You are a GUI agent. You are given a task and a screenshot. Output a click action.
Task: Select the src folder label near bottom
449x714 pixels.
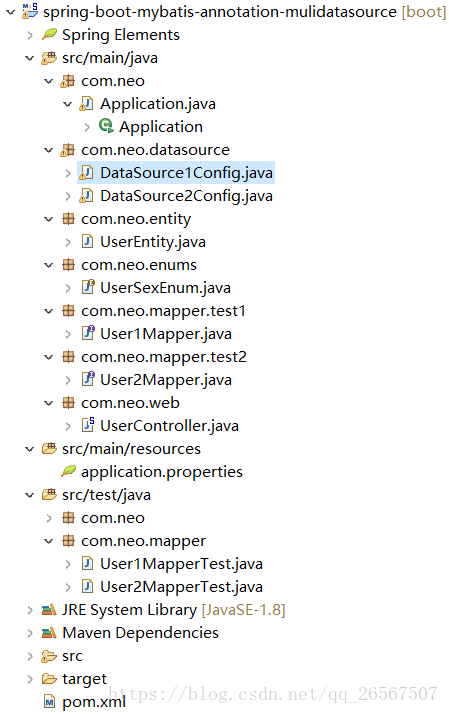coord(72,656)
